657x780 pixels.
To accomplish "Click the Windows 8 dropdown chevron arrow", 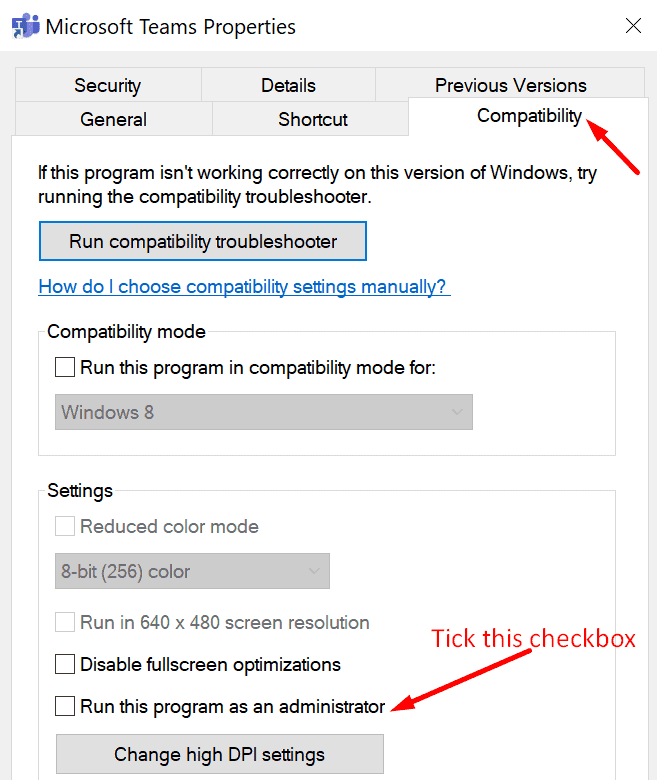I will click(x=457, y=412).
